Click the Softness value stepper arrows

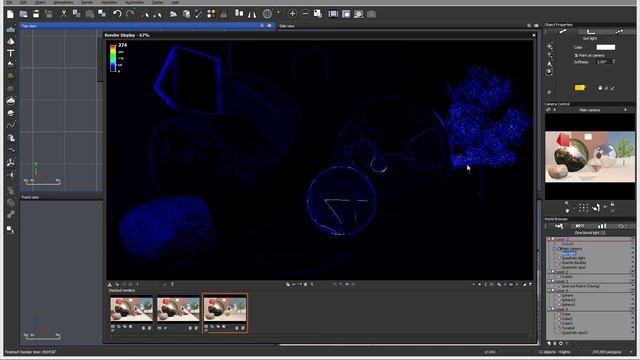click(613, 62)
